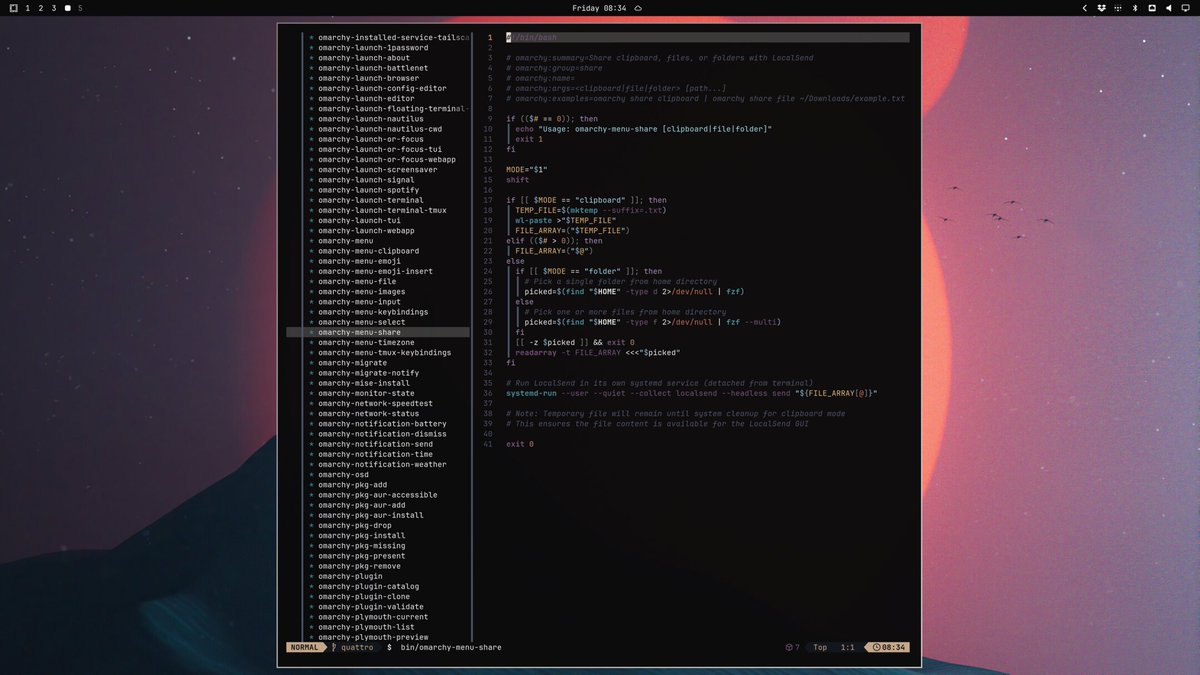Open the Omarchy menu icon in top bar
Image resolution: width=1200 pixels, height=675 pixels.
point(13,8)
